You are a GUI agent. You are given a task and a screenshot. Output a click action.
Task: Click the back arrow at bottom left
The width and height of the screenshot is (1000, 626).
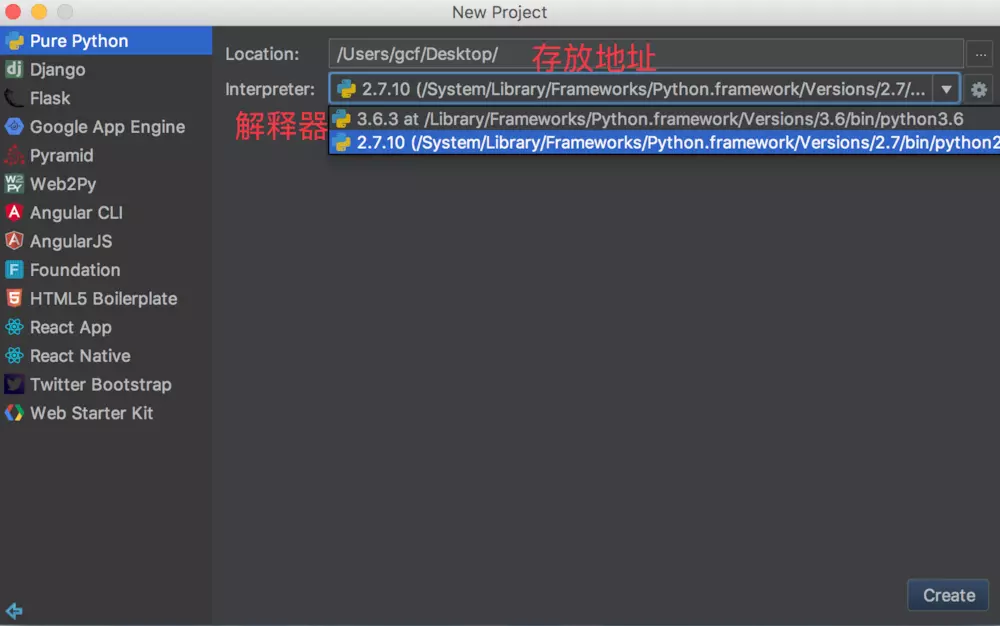coord(14,611)
